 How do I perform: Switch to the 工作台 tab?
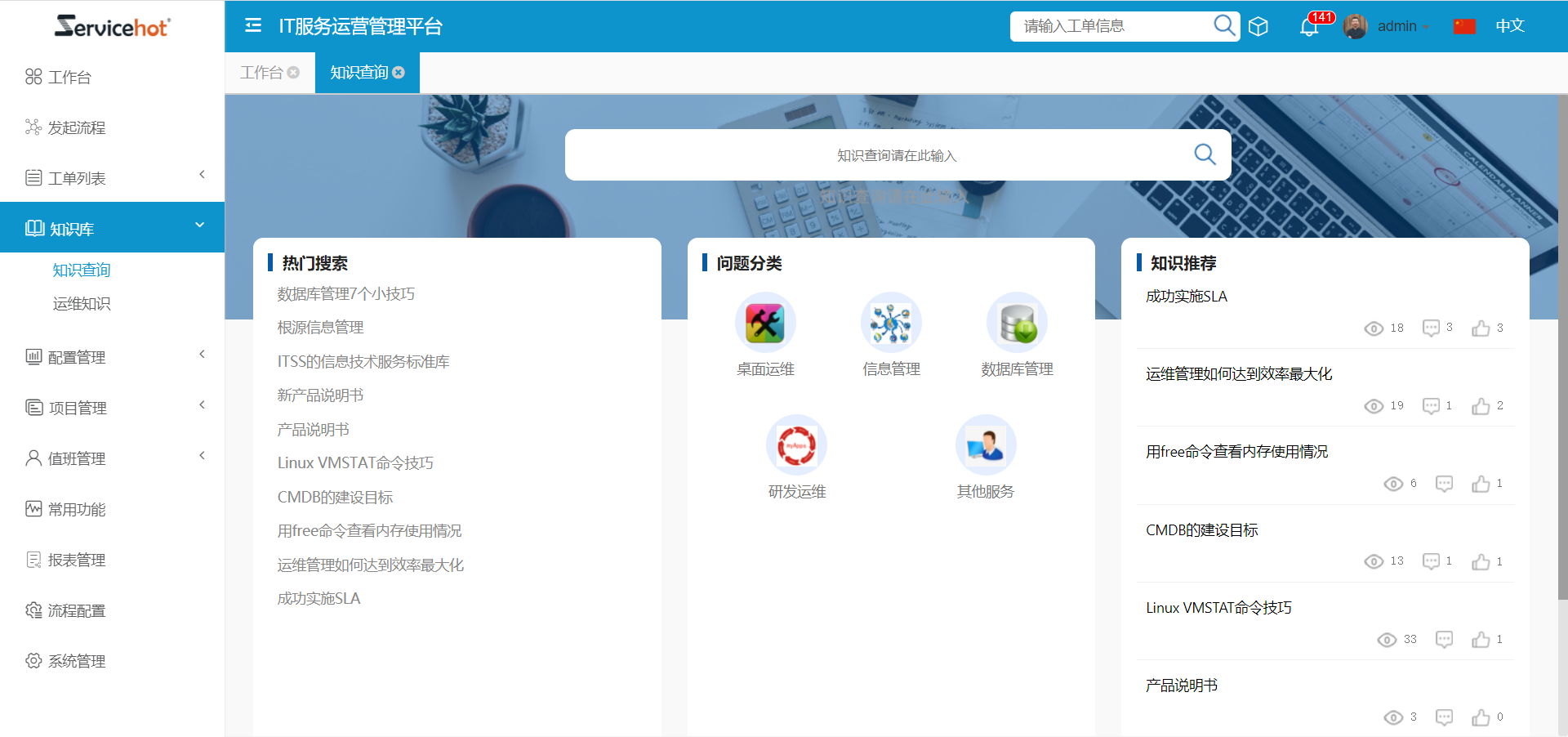[261, 73]
